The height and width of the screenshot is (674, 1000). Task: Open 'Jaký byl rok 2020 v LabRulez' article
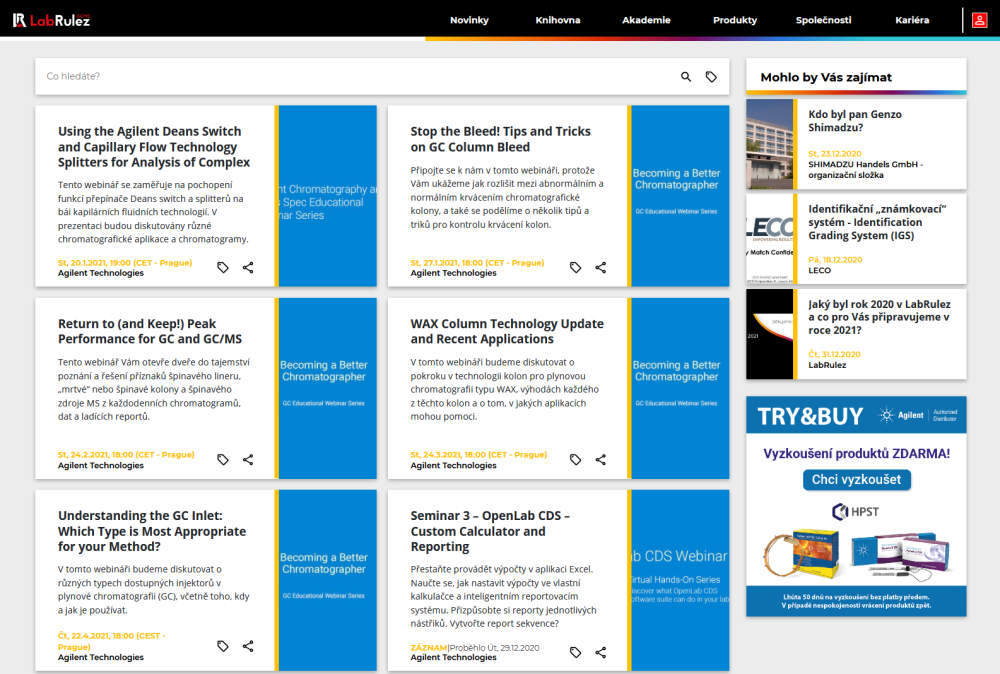coord(879,317)
